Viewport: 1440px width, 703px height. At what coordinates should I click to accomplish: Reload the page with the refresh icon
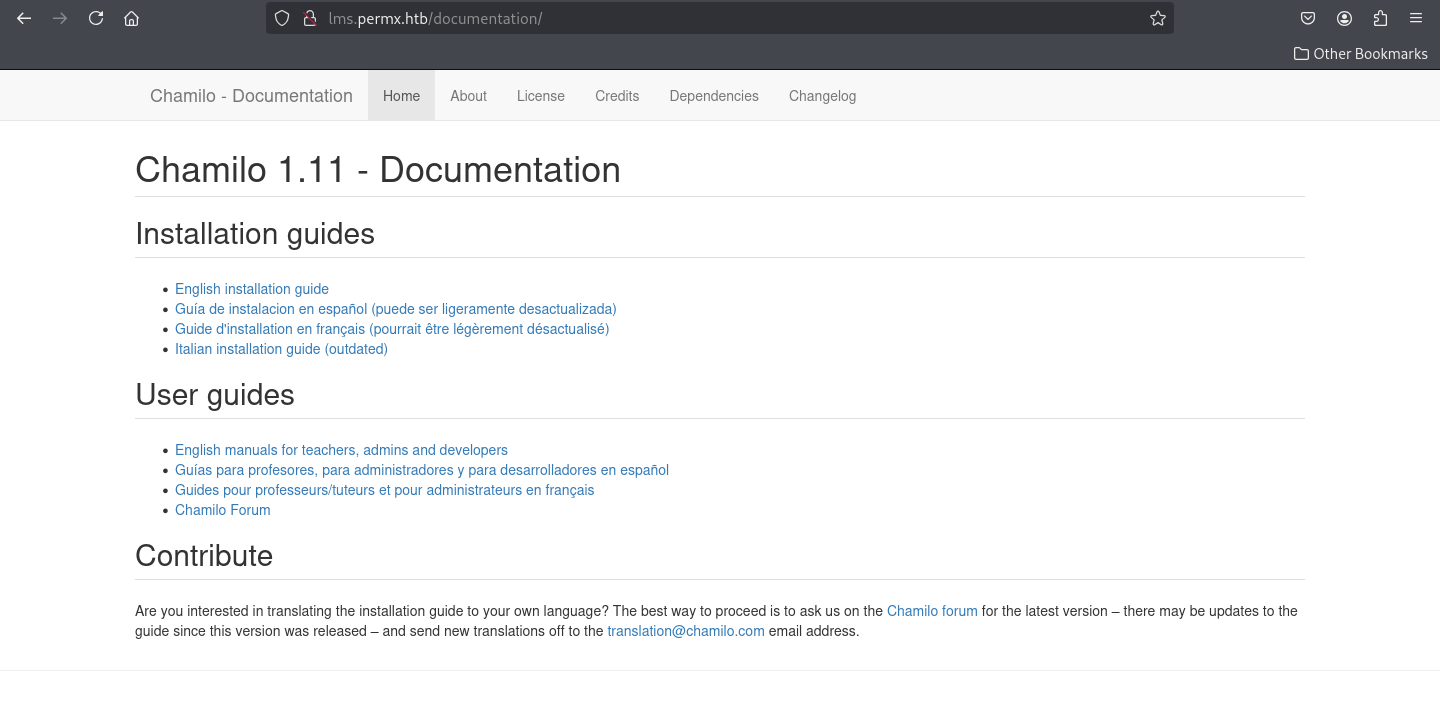[x=96, y=18]
